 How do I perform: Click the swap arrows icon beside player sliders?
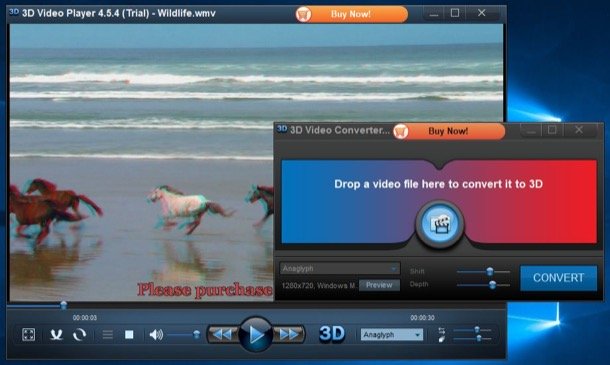[x=442, y=330]
